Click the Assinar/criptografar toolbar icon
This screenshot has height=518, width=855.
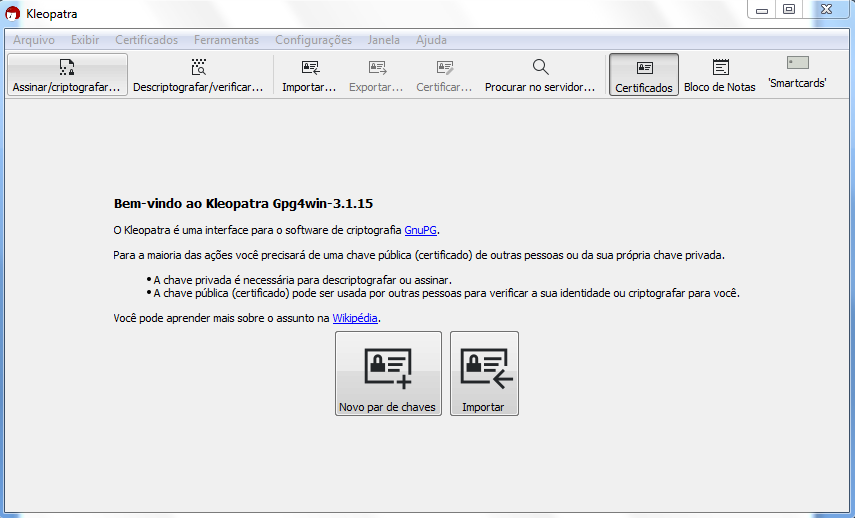[67, 75]
